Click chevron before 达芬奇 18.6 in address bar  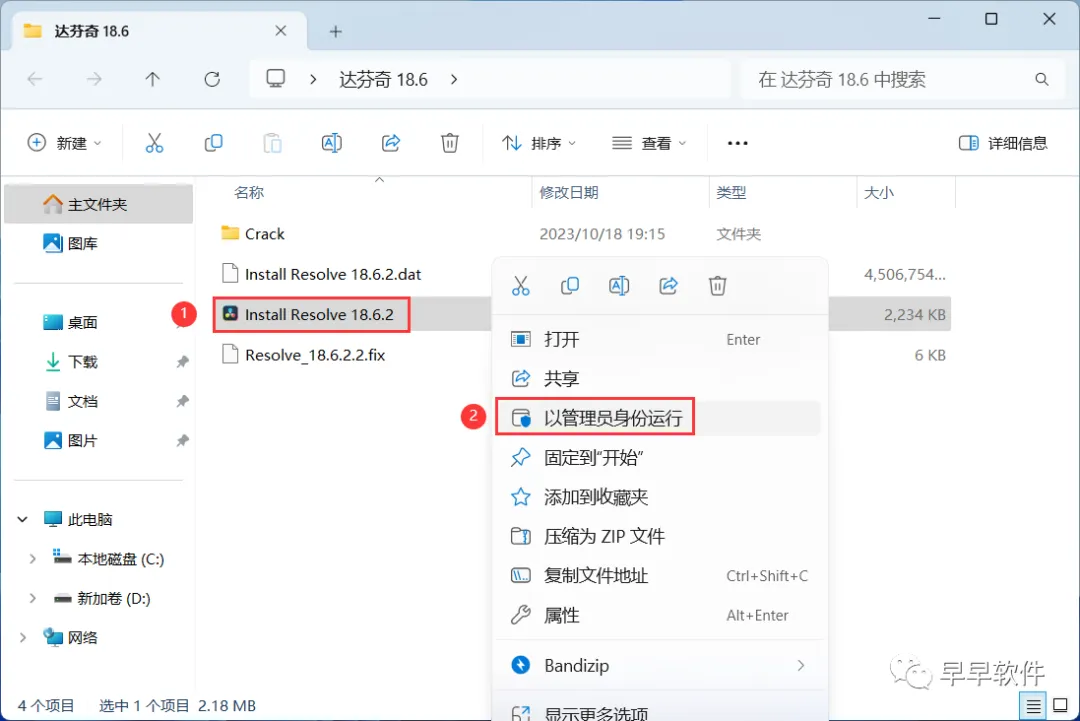pyautogui.click(x=313, y=80)
